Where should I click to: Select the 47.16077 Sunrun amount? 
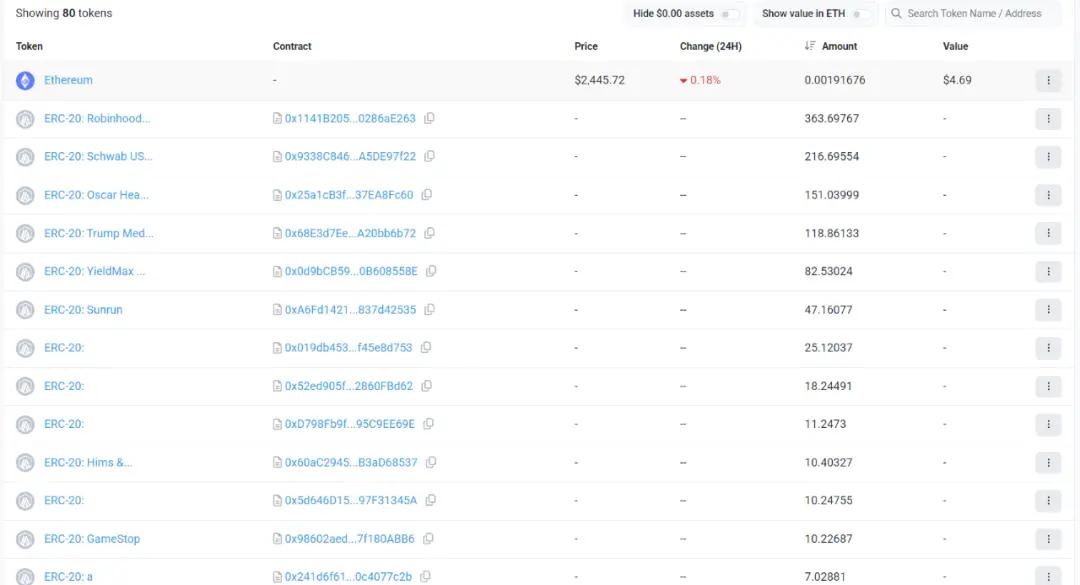pyautogui.click(x=828, y=310)
